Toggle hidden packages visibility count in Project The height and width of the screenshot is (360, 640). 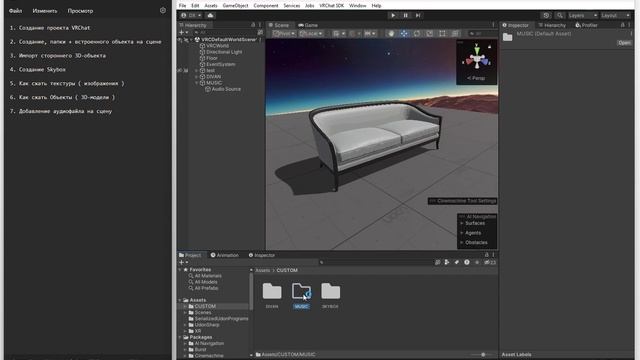pos(490,262)
